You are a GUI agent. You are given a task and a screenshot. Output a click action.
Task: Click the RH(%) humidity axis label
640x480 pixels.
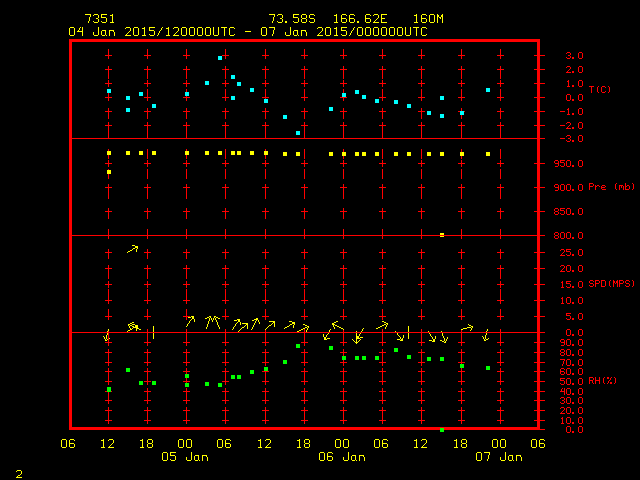click(x=602, y=381)
